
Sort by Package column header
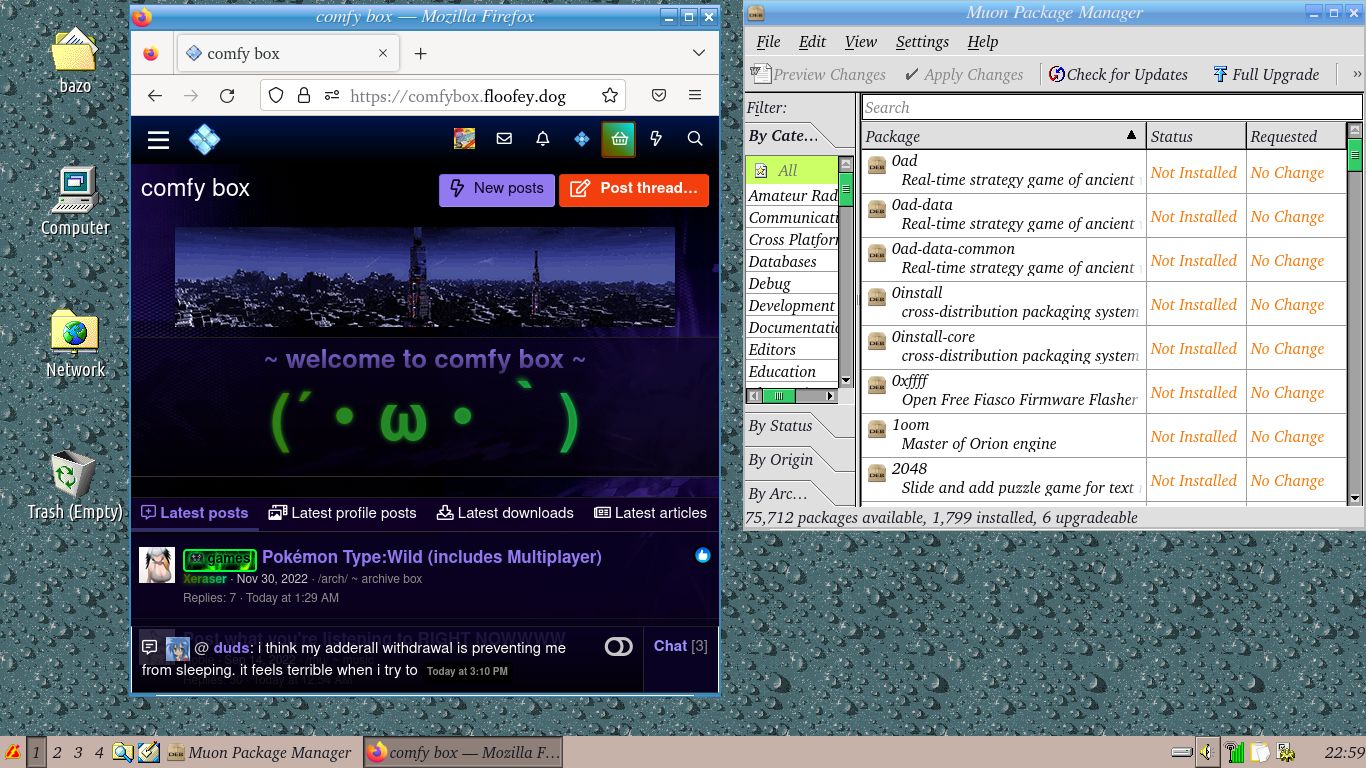[1003, 136]
